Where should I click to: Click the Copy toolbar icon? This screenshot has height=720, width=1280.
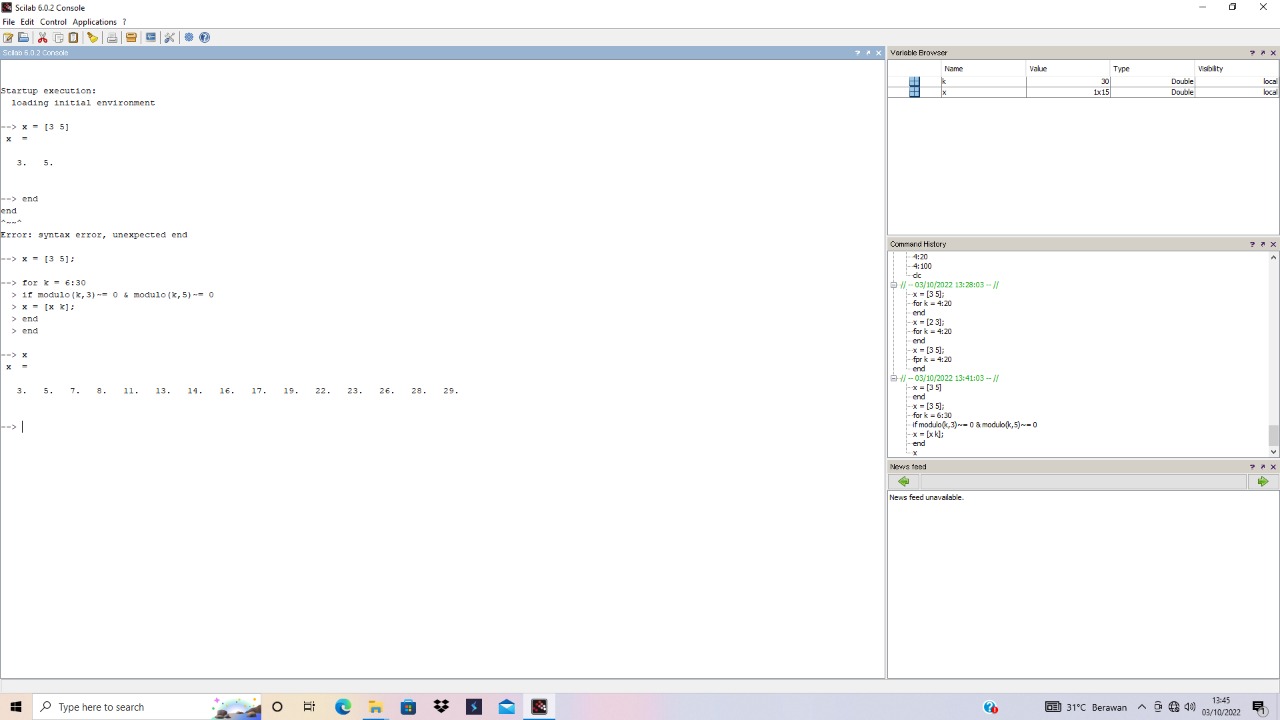[x=58, y=37]
